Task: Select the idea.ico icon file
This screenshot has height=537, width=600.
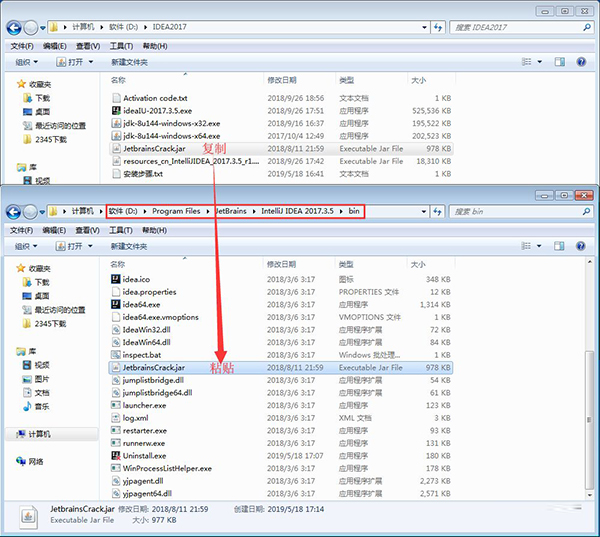Action: [x=116, y=278]
